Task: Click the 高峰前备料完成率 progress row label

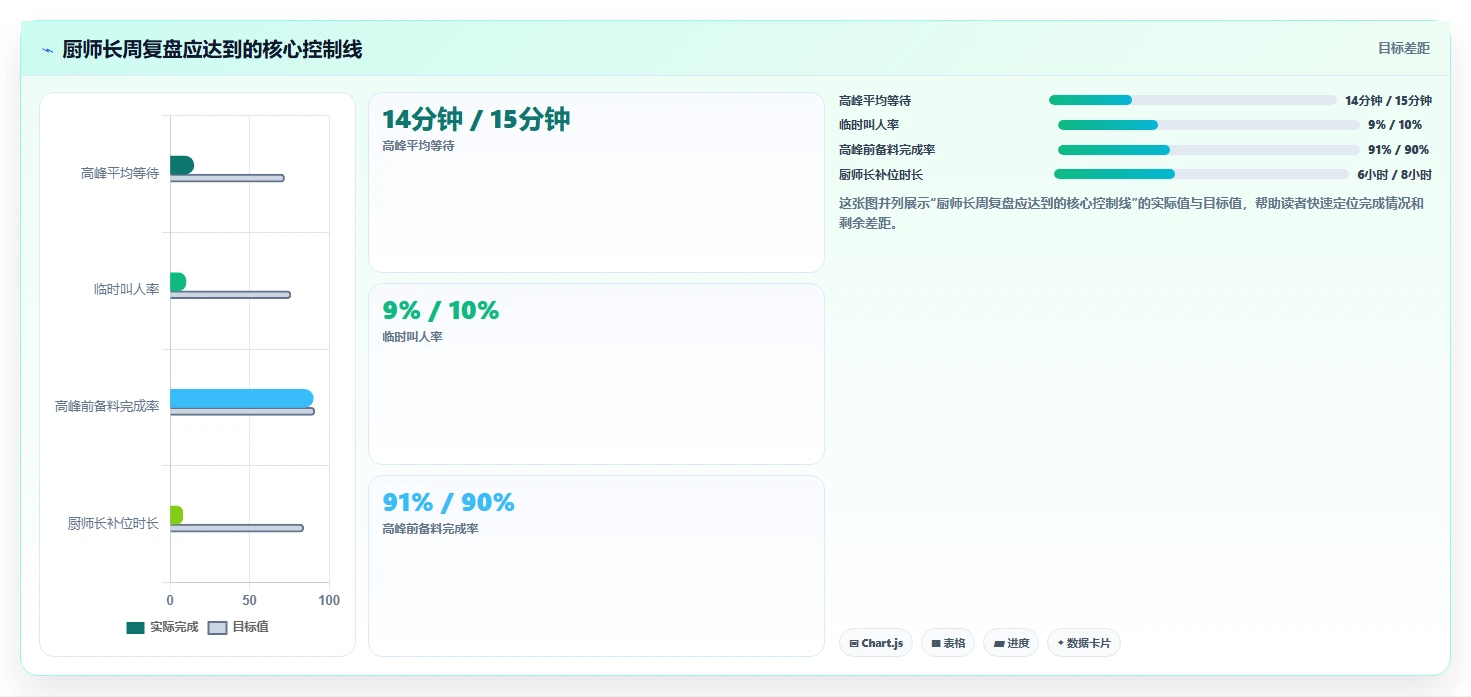Action: click(887, 150)
